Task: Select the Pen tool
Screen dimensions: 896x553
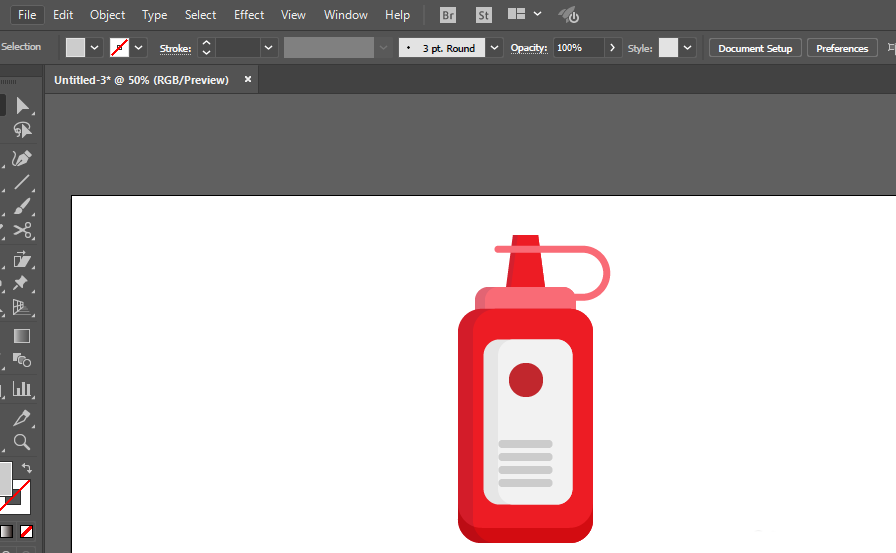Action: [x=22, y=158]
